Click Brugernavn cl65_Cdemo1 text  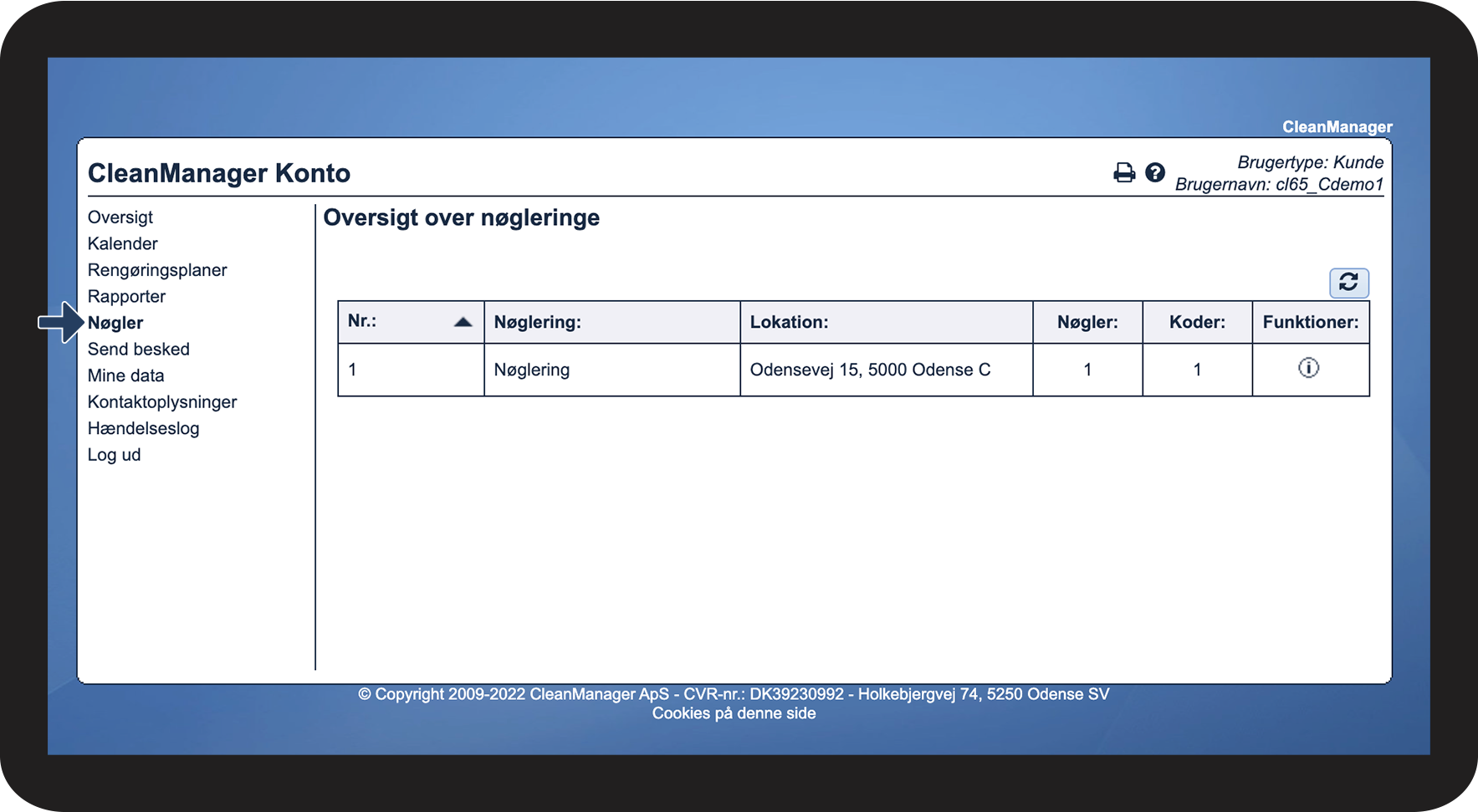click(x=1279, y=184)
